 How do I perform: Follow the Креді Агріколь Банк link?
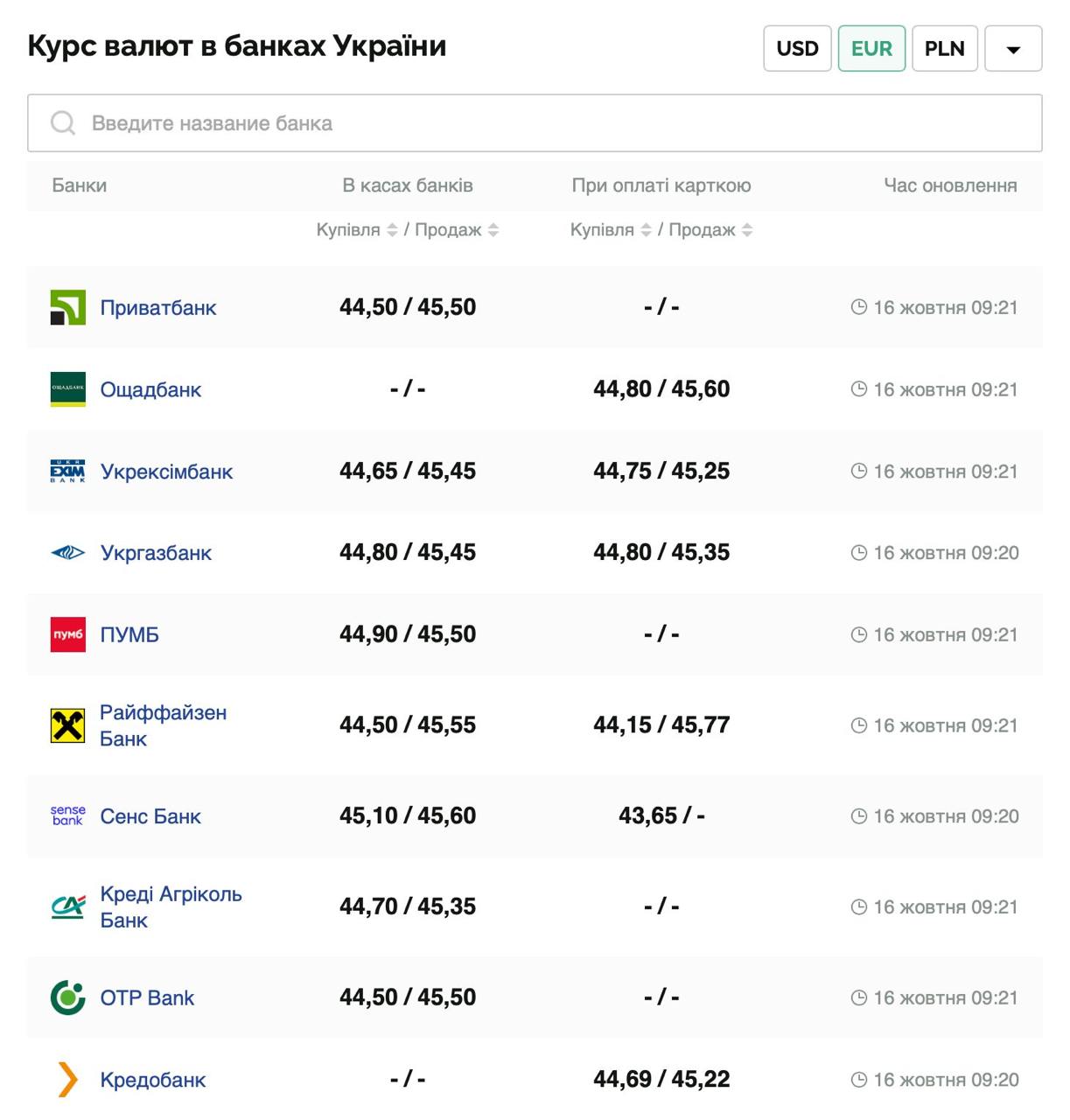171,906
